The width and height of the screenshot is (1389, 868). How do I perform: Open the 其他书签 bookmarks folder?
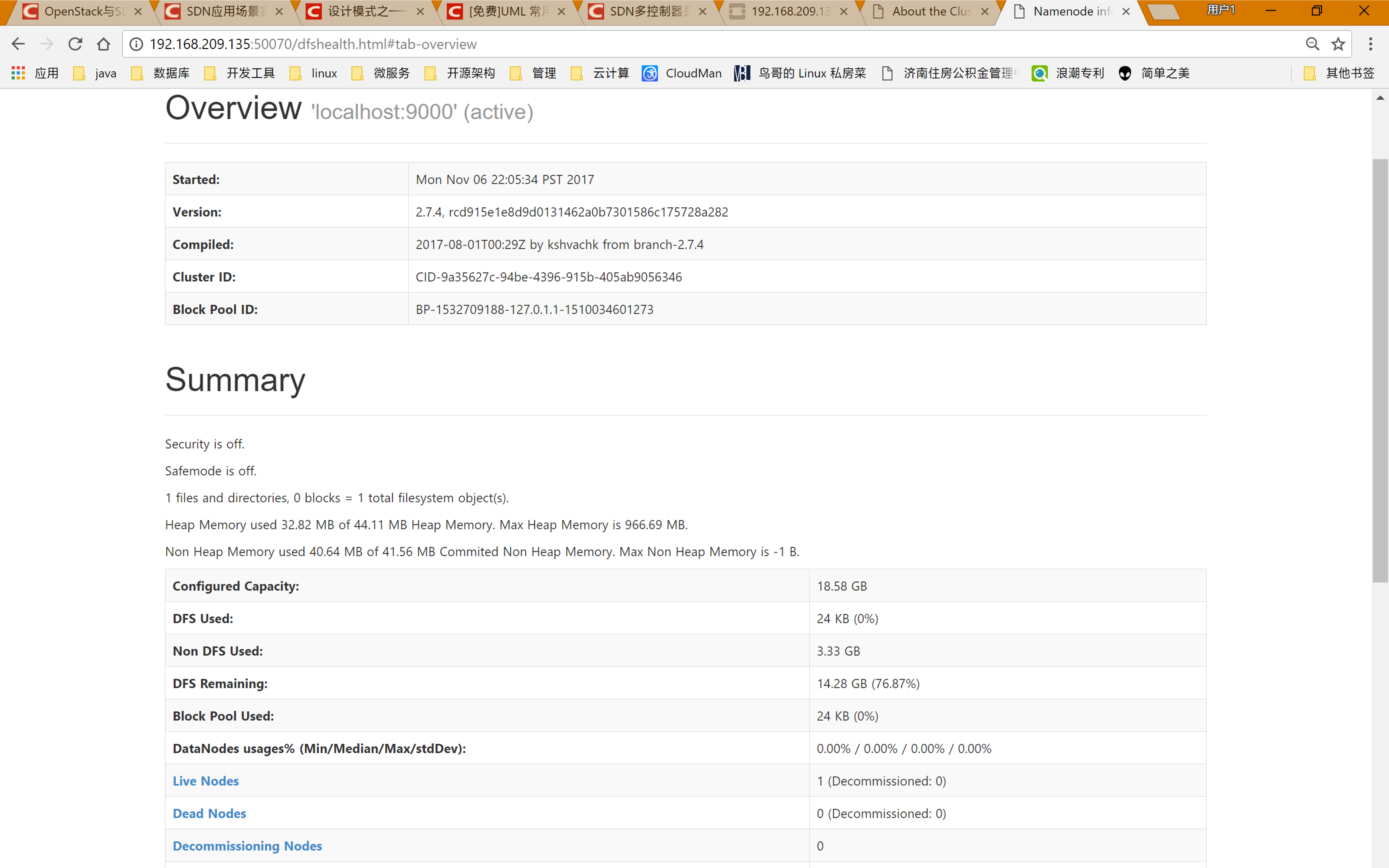tap(1340, 73)
